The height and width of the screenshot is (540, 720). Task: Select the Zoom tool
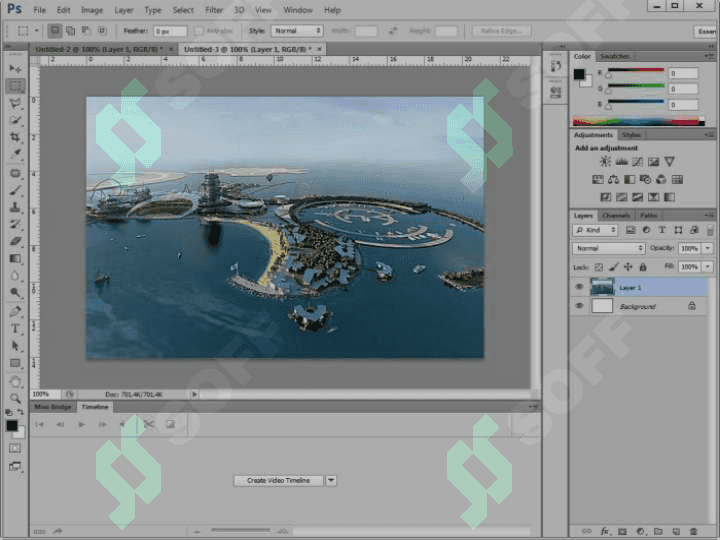point(15,398)
